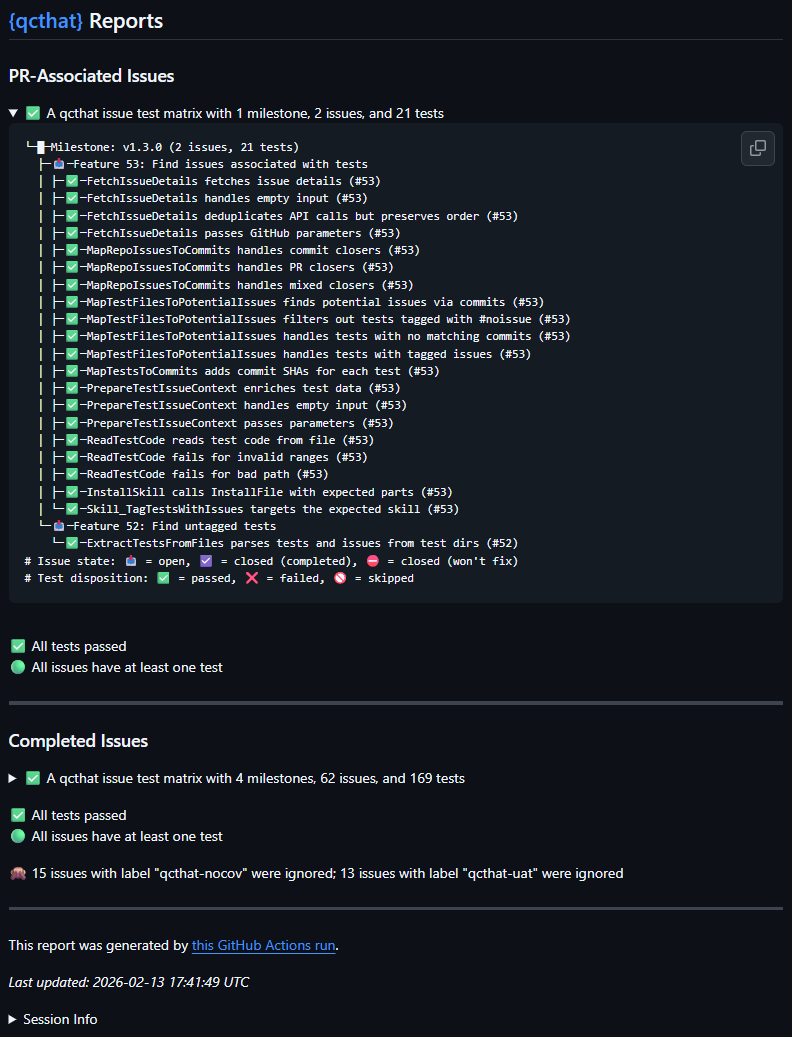Screen dimensions: 792x1037
Task: Click the checkmark for ReadTestCode fails for bad path
Action: (72, 474)
